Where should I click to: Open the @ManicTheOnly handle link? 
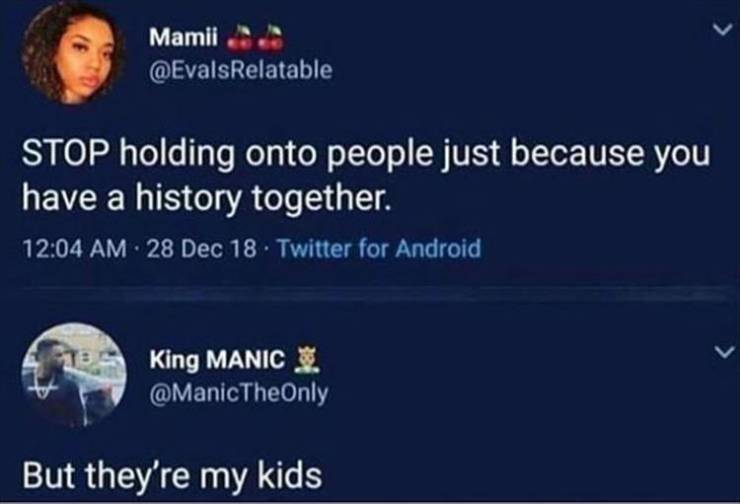(237, 390)
